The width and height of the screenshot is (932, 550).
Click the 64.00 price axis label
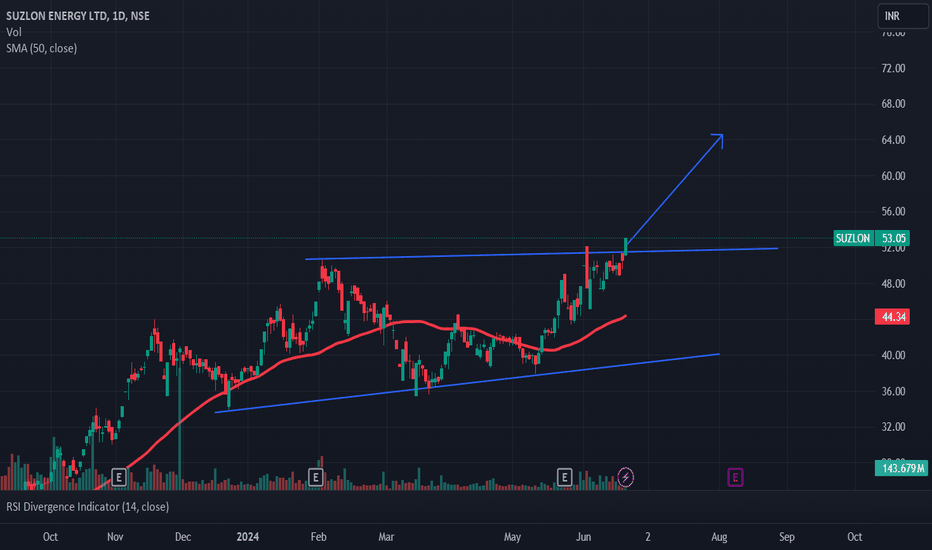coord(893,140)
